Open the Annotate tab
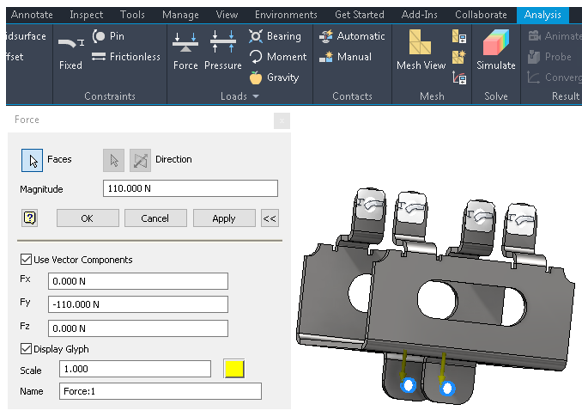Image resolution: width=582 pixels, height=411 pixels. click(32, 15)
